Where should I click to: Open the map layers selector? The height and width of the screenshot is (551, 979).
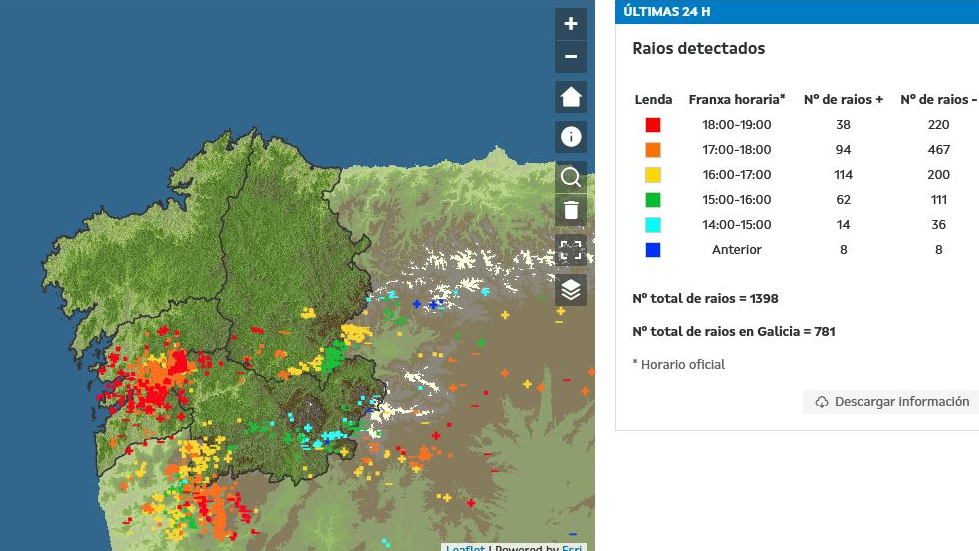pyautogui.click(x=571, y=290)
